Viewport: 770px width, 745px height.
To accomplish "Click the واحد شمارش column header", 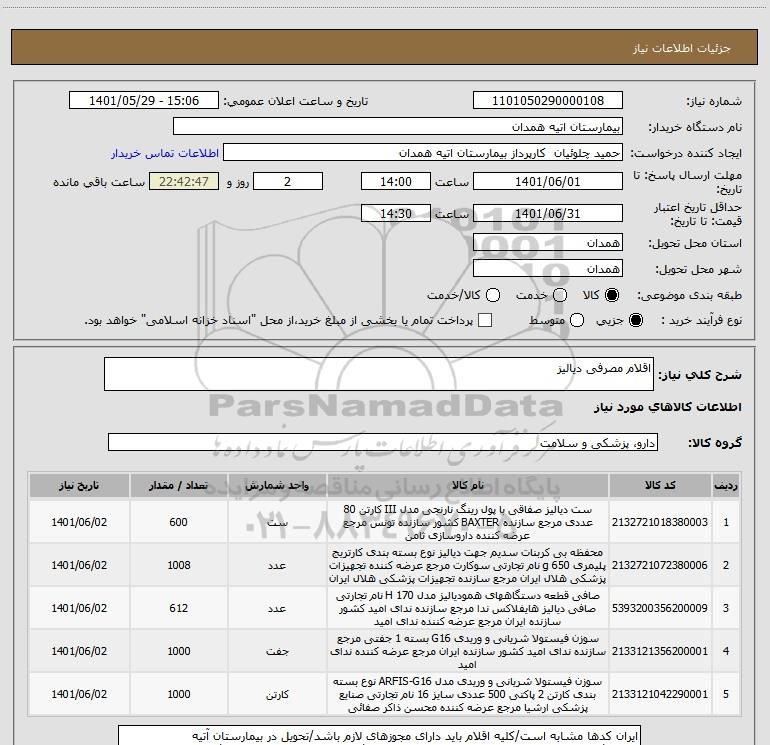I will (277, 485).
